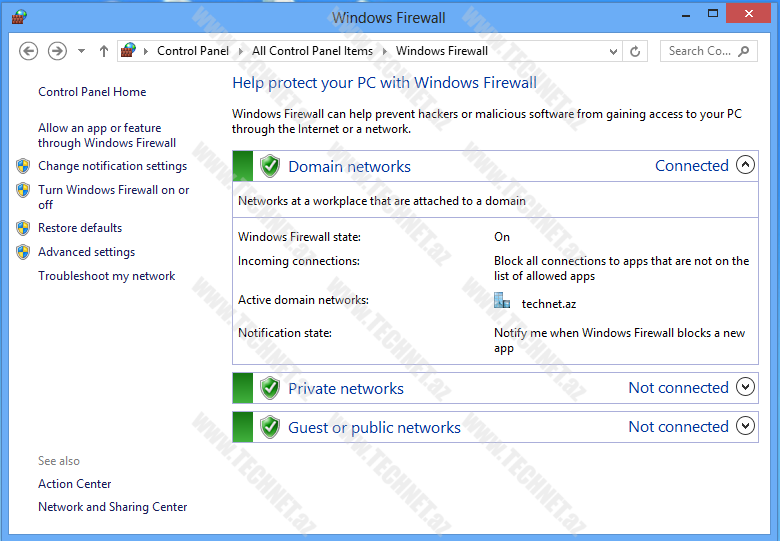
Task: Click the technet.az network icon
Action: click(x=502, y=300)
